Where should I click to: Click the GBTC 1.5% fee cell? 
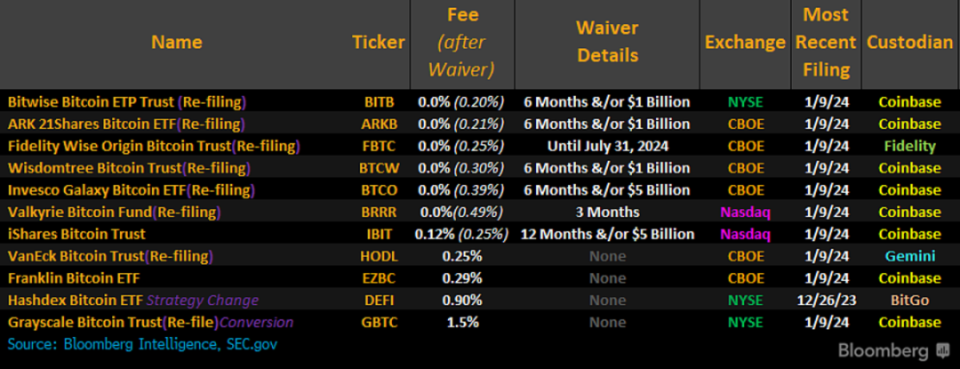(462, 322)
